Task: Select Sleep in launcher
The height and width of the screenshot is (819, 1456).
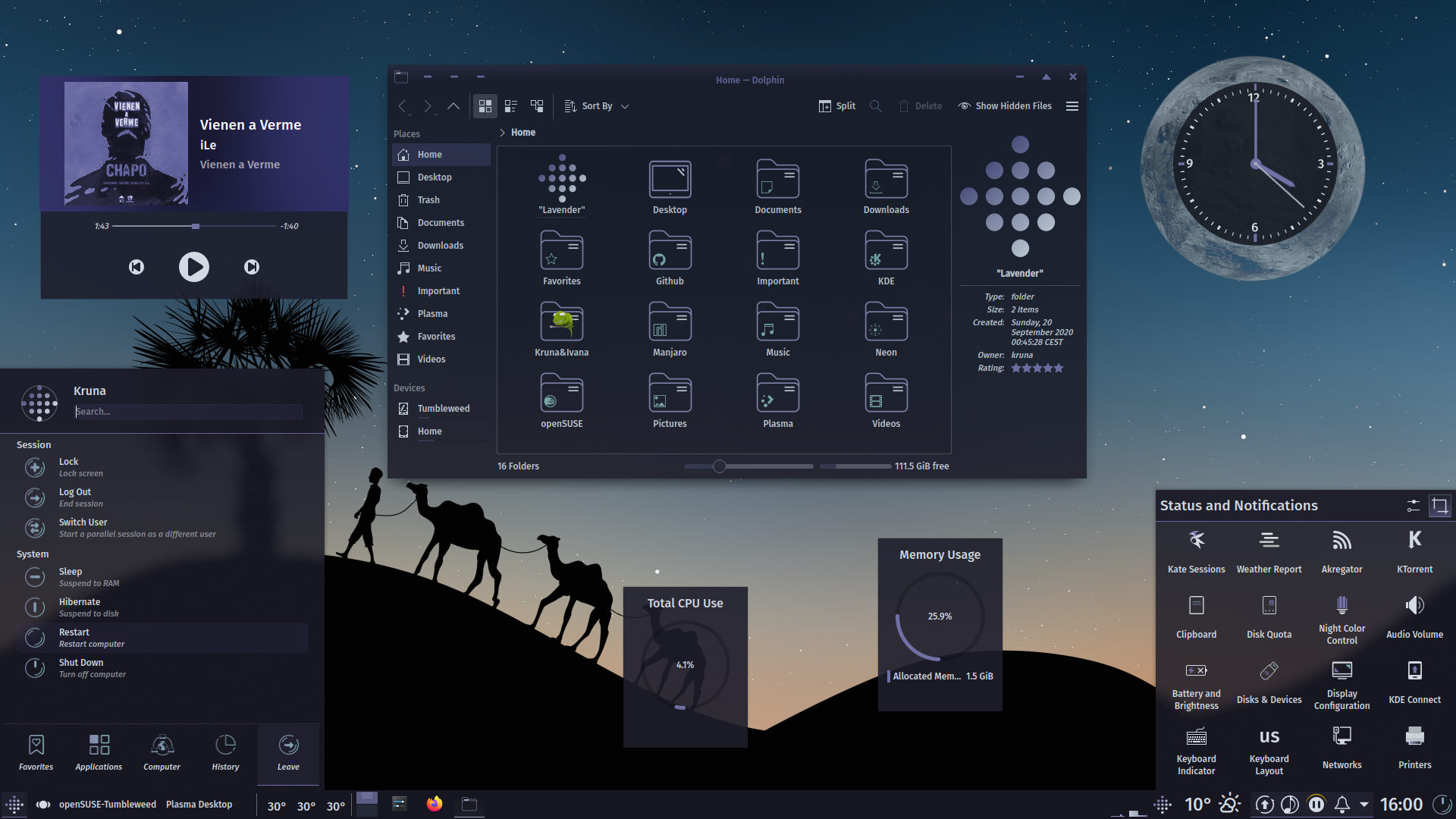Action: (x=162, y=577)
